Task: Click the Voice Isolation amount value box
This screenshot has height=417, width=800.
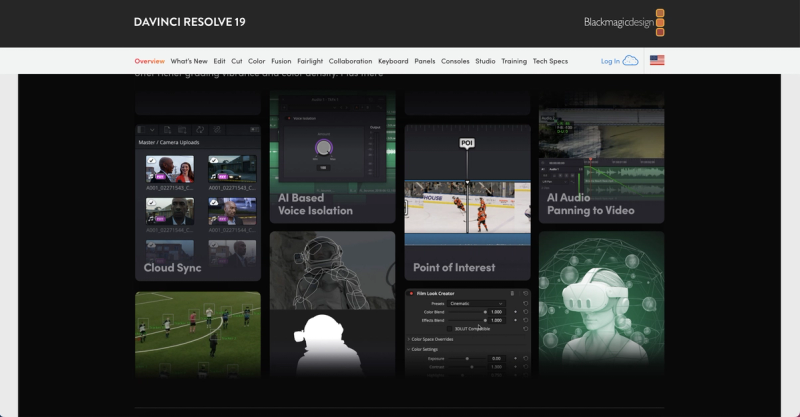Action: coord(323,167)
